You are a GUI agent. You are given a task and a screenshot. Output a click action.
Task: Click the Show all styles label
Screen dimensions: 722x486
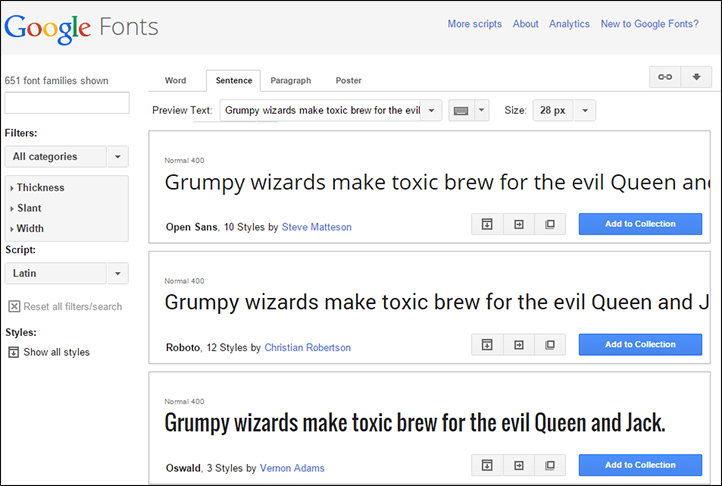(x=57, y=352)
